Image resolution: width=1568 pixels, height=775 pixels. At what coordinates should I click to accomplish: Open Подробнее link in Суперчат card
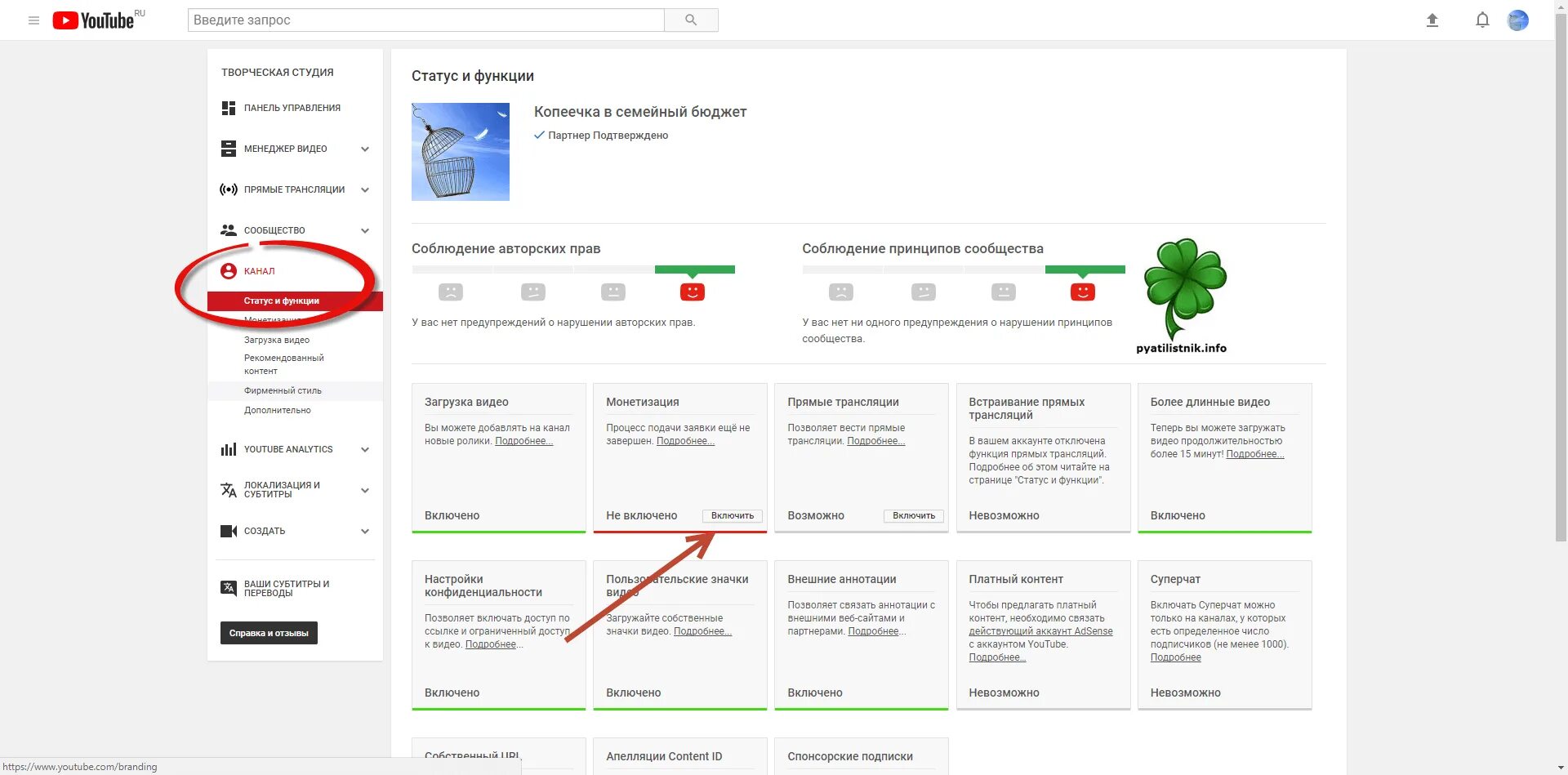click(1176, 657)
